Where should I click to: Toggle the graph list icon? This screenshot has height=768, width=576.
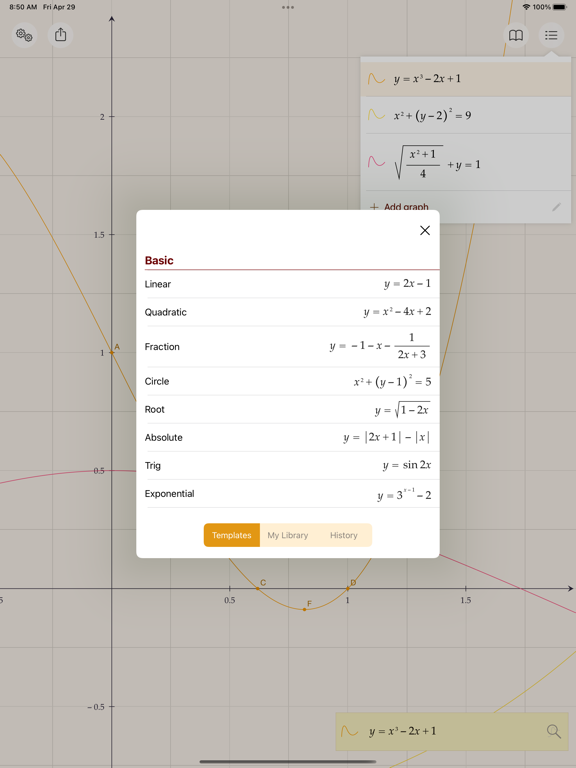tap(551, 35)
